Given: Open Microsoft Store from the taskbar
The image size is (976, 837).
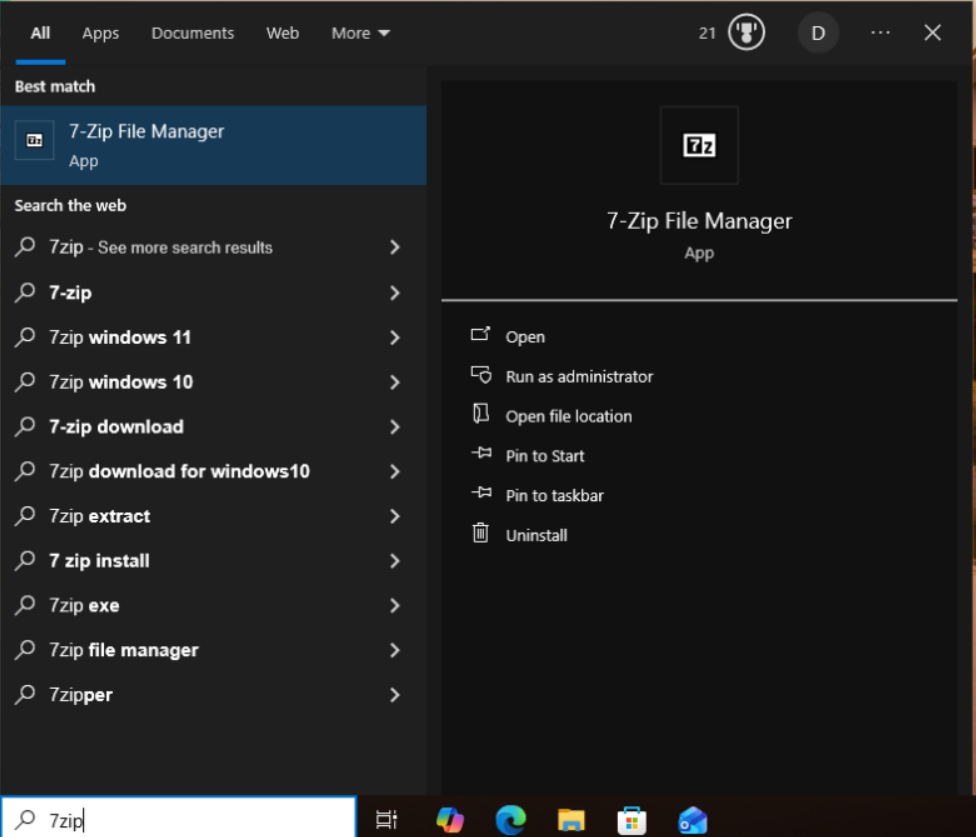Looking at the screenshot, I should click(632, 820).
